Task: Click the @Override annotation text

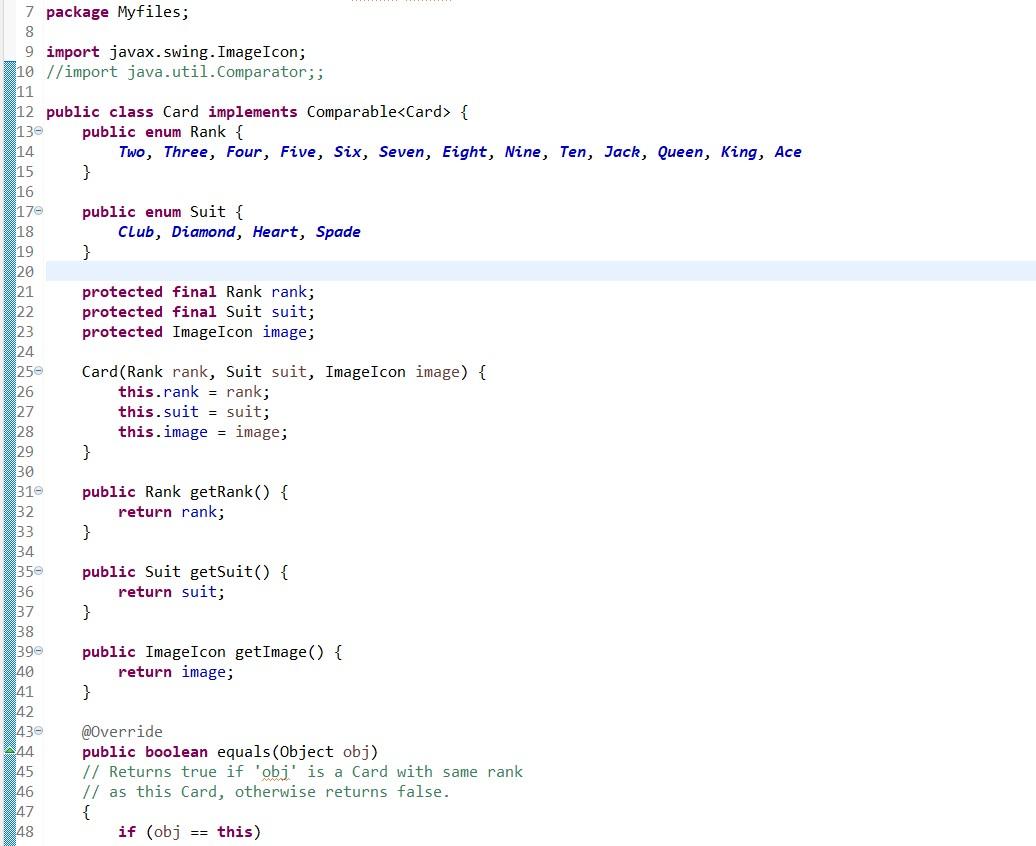Action: click(121, 731)
